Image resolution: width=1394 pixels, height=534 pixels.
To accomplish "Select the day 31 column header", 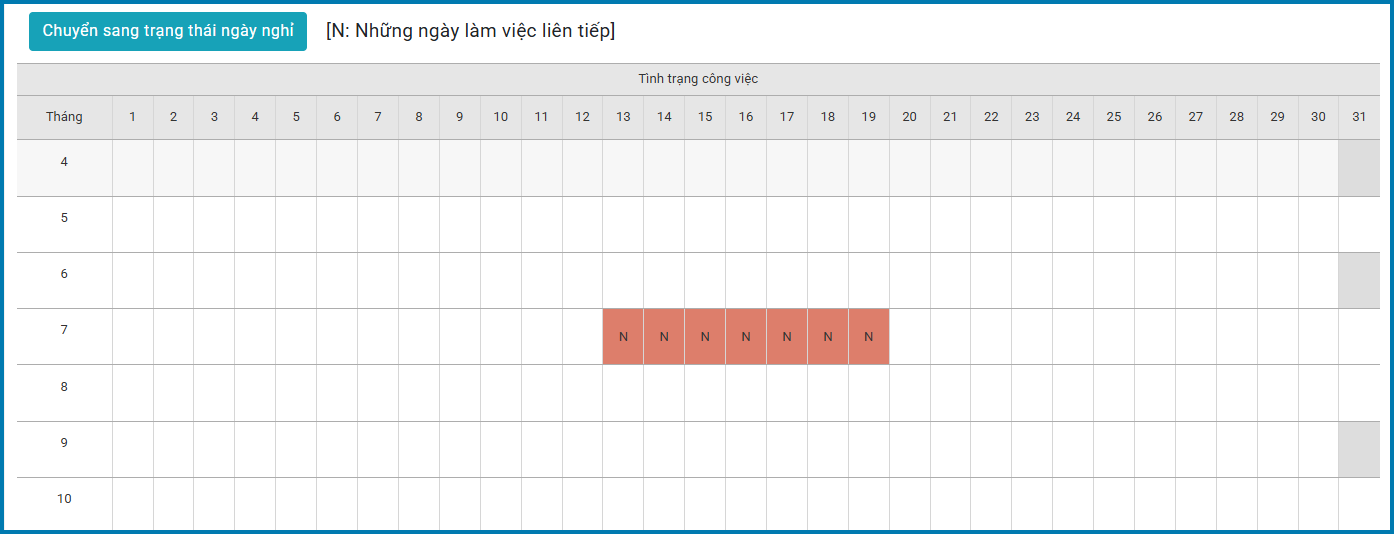I will [x=1359, y=117].
